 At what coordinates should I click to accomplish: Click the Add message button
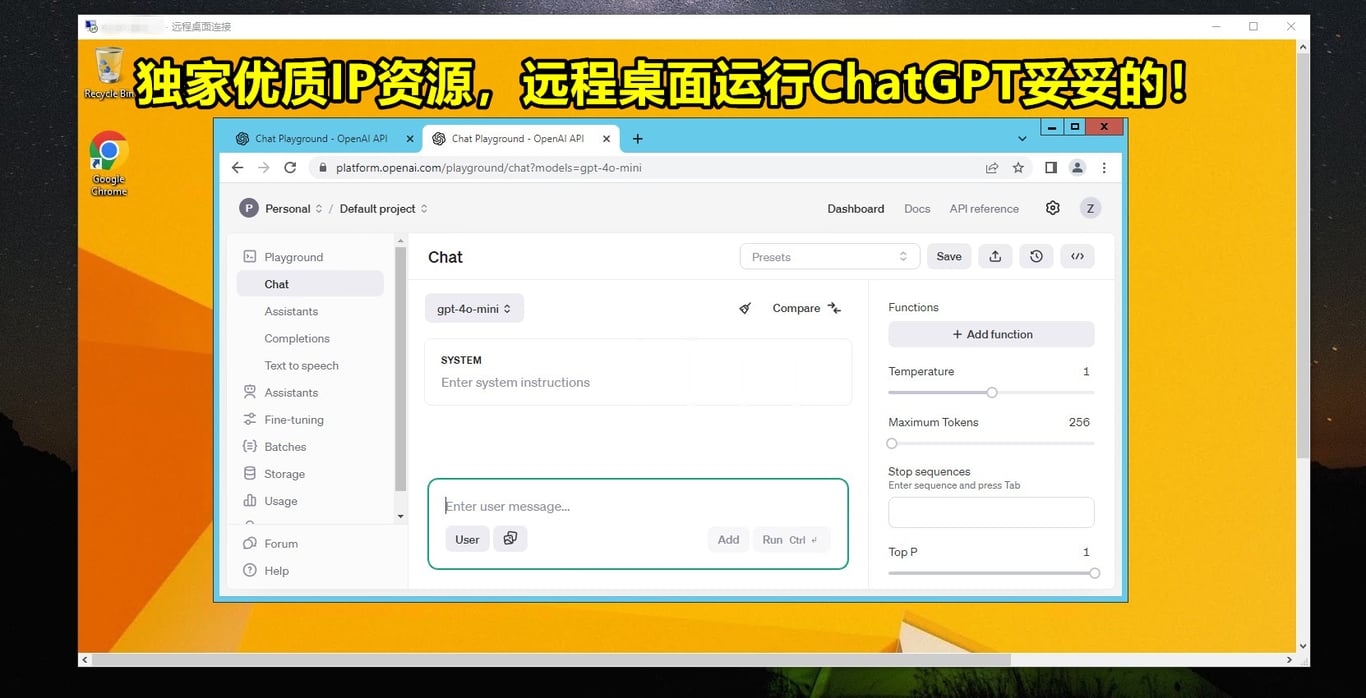(x=728, y=539)
